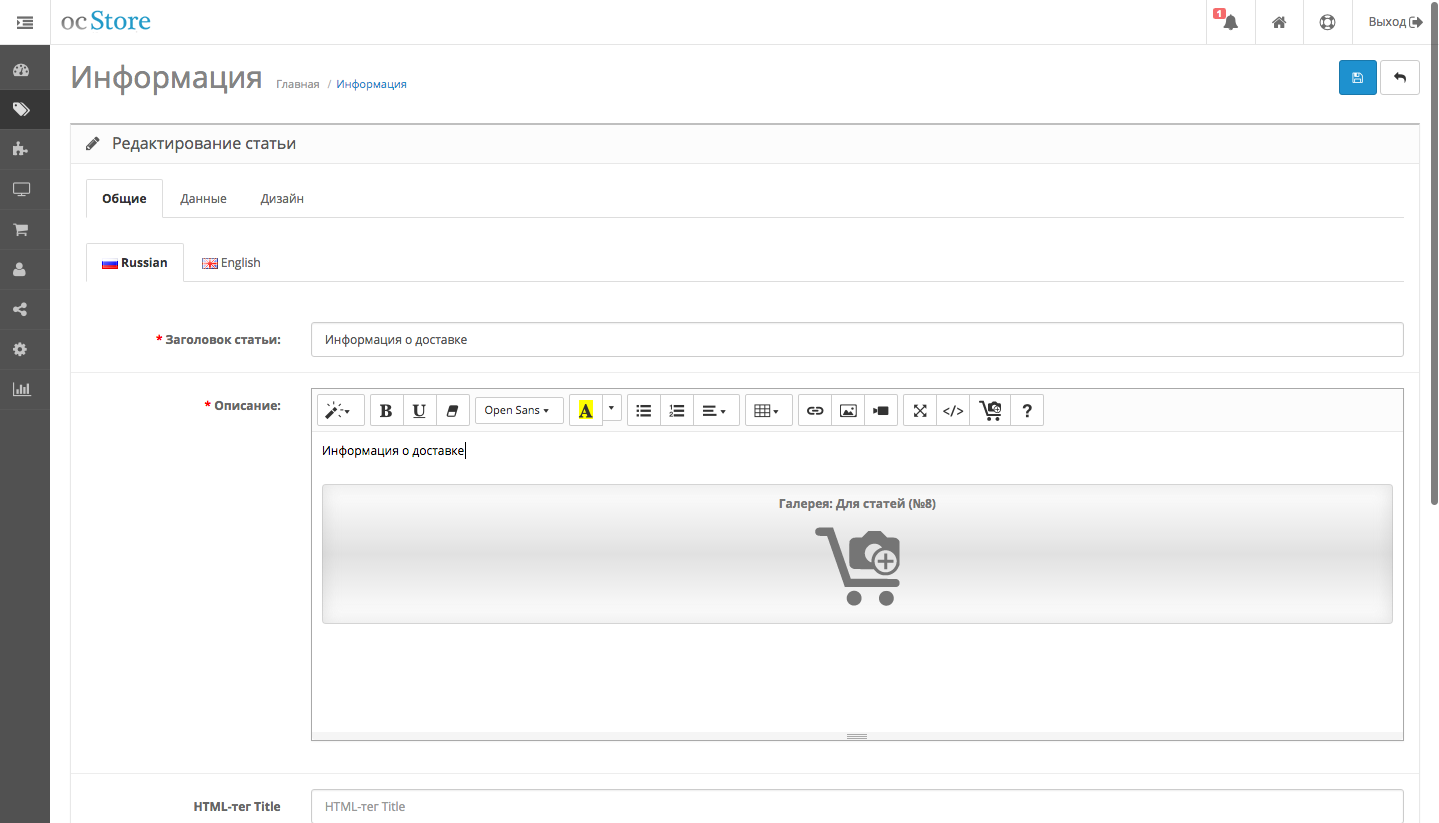The width and height of the screenshot is (1439, 823).
Task: Click the Главная breadcrumb link
Action: point(297,84)
